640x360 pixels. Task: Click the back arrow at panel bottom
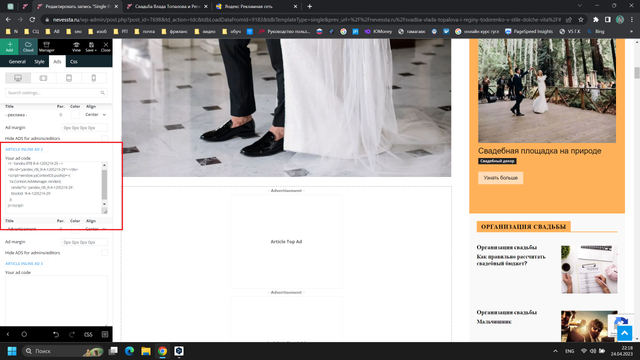click(x=8, y=334)
